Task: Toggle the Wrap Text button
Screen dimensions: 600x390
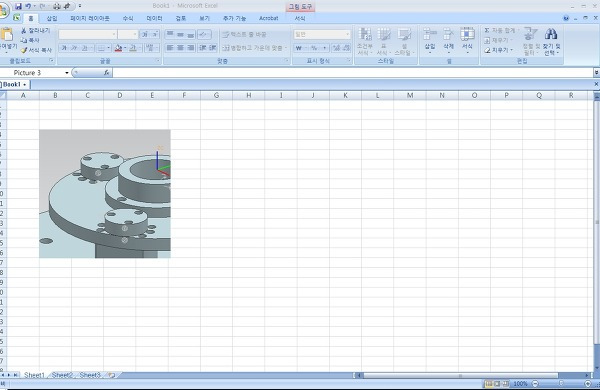Action: click(245, 34)
